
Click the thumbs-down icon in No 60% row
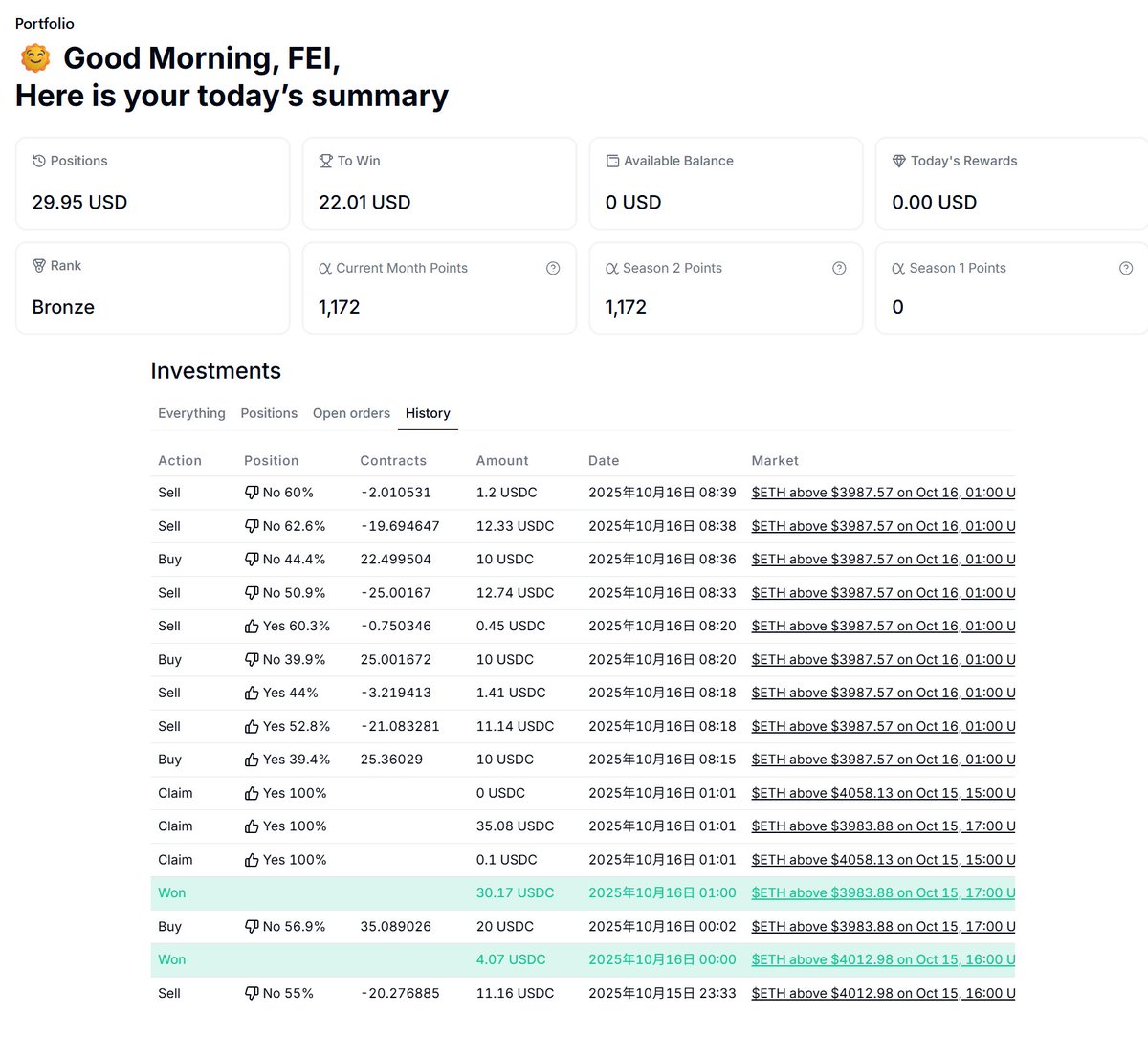252,493
